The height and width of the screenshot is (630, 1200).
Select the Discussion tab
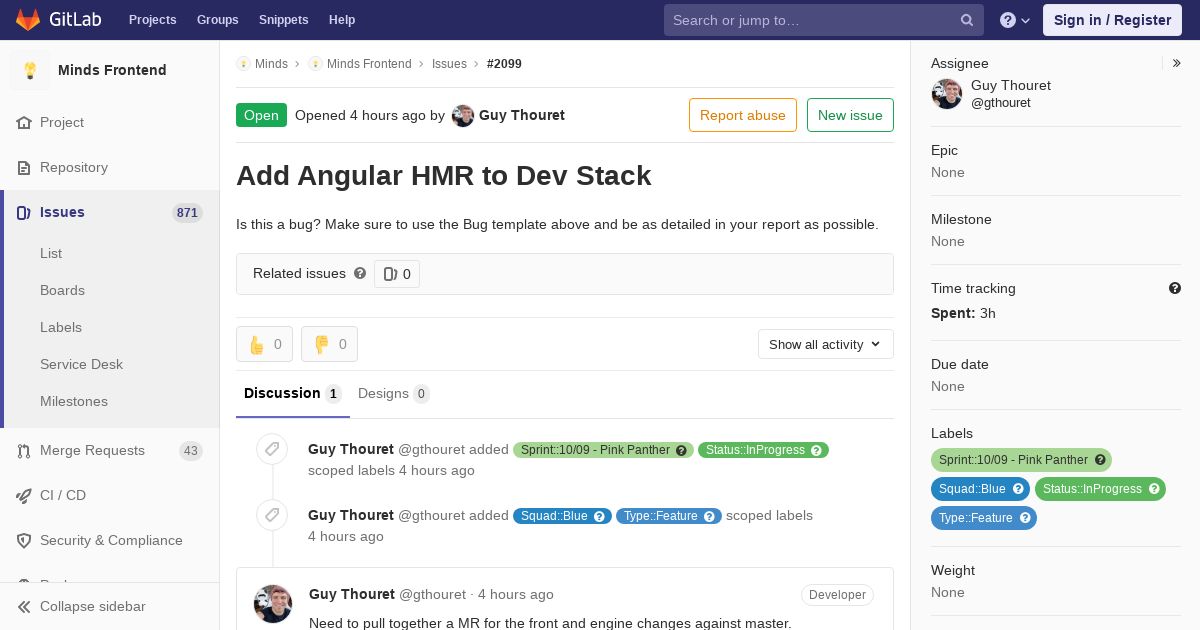tap(293, 393)
